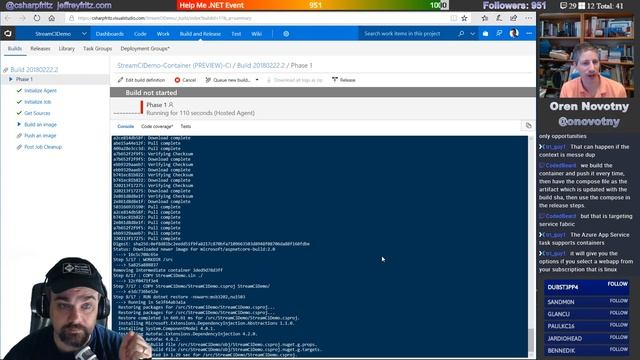Open the browser home page icon
The image size is (640, 360).
[51, 18]
